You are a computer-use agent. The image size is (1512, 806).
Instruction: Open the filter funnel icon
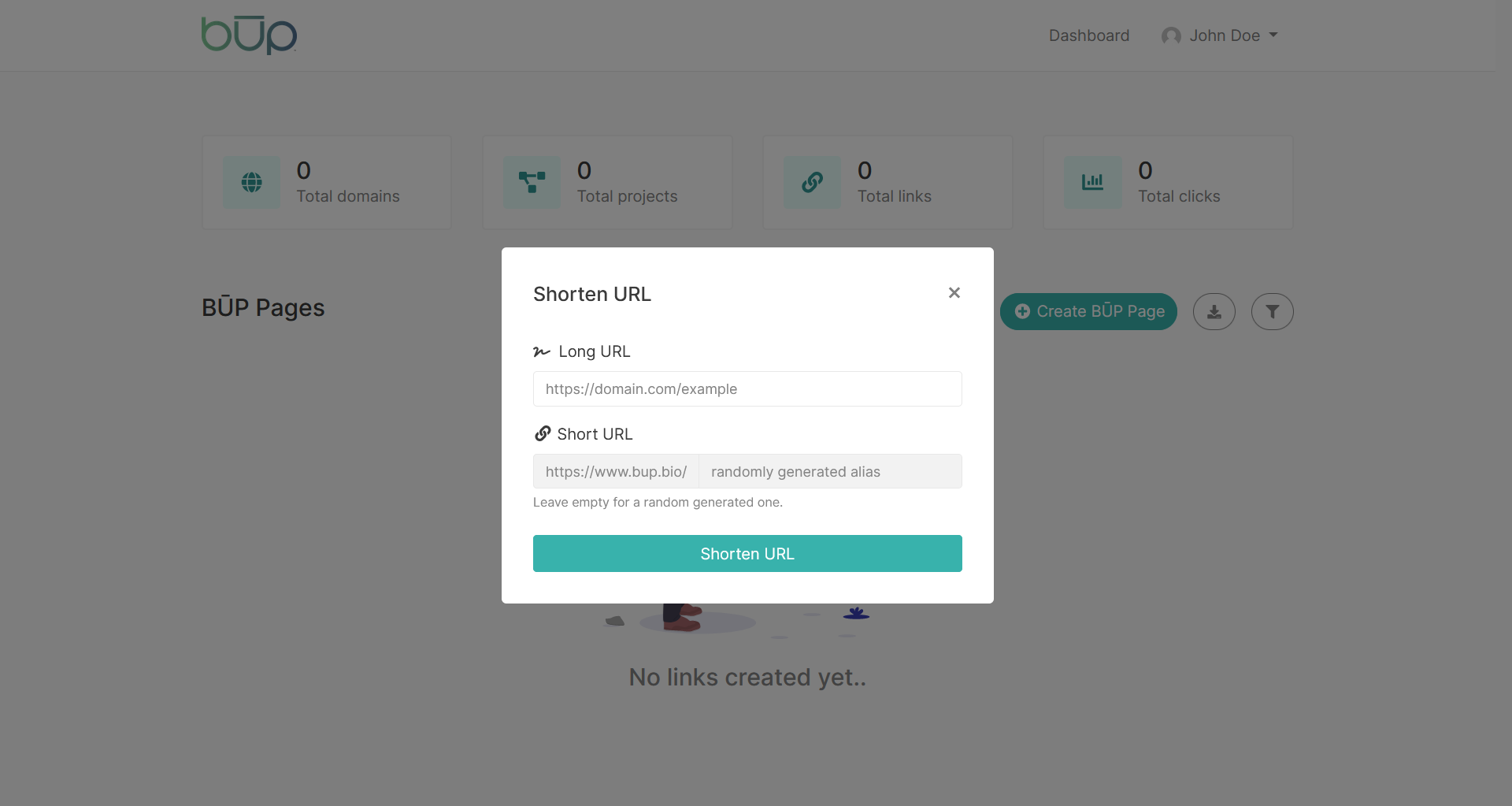(1273, 312)
